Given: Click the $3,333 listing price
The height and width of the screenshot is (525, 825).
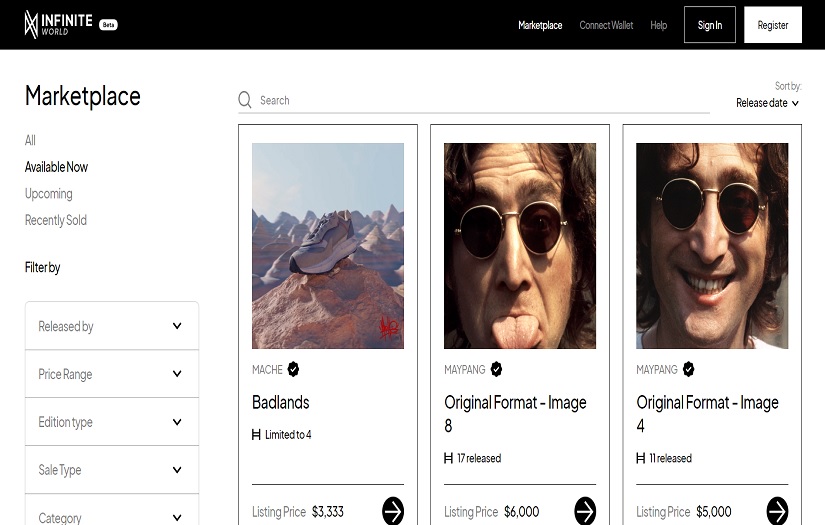Looking at the screenshot, I should coord(328,512).
